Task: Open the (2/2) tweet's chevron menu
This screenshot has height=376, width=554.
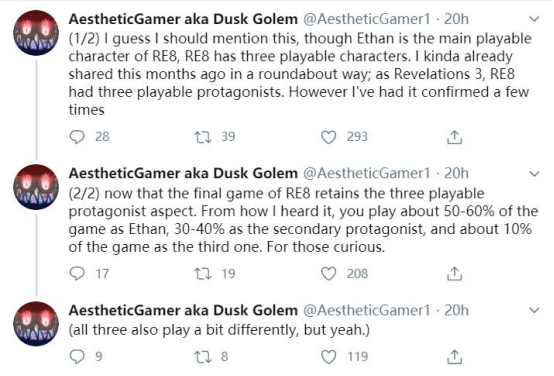Action: coord(535,174)
